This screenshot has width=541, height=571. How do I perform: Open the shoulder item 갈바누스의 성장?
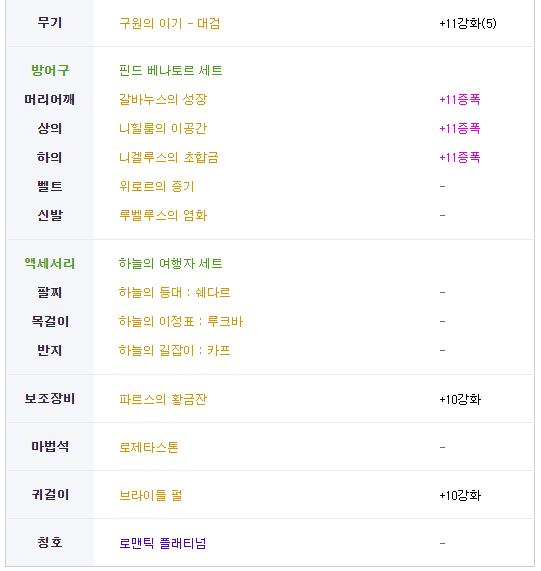point(163,99)
